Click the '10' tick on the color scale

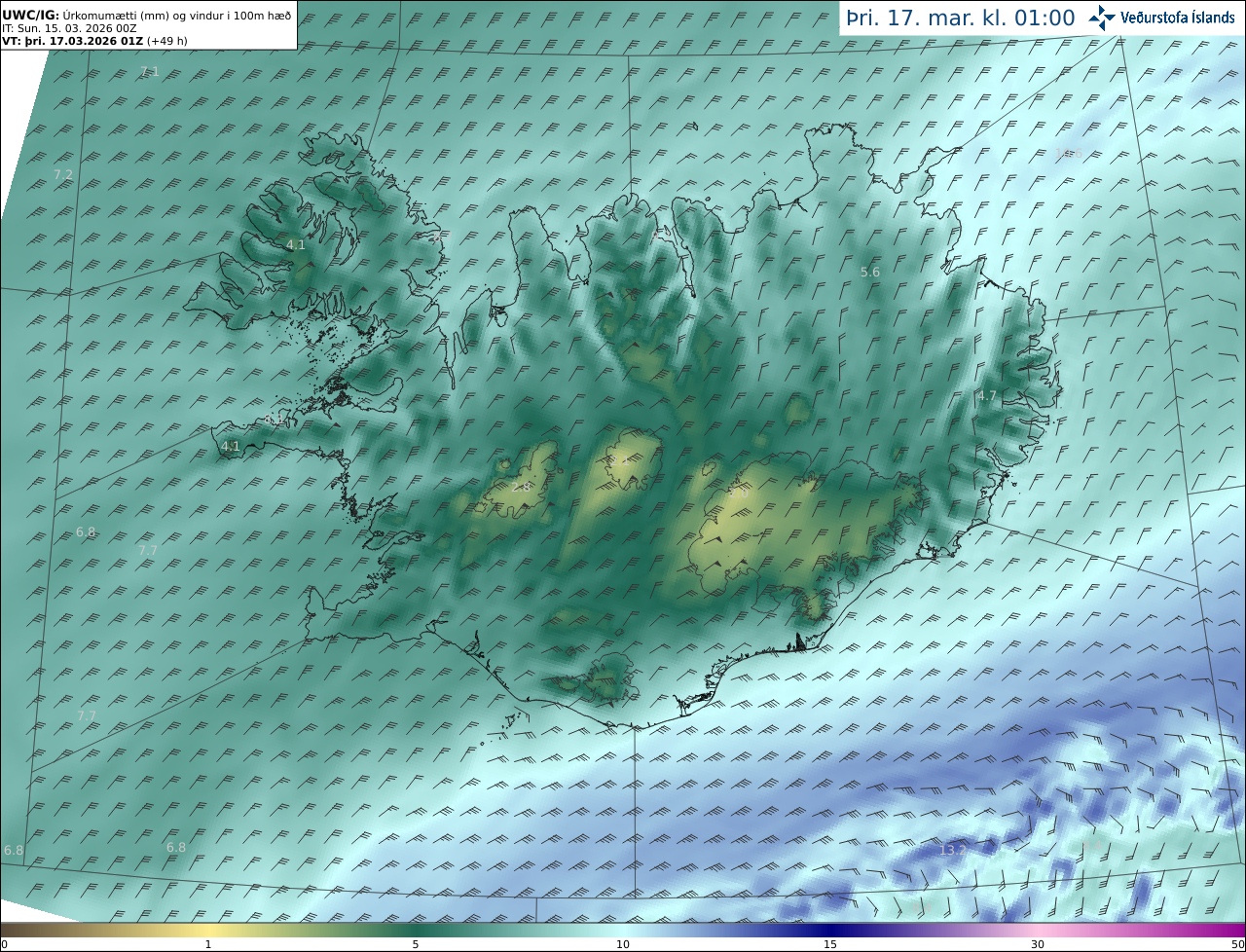pyautogui.click(x=623, y=944)
